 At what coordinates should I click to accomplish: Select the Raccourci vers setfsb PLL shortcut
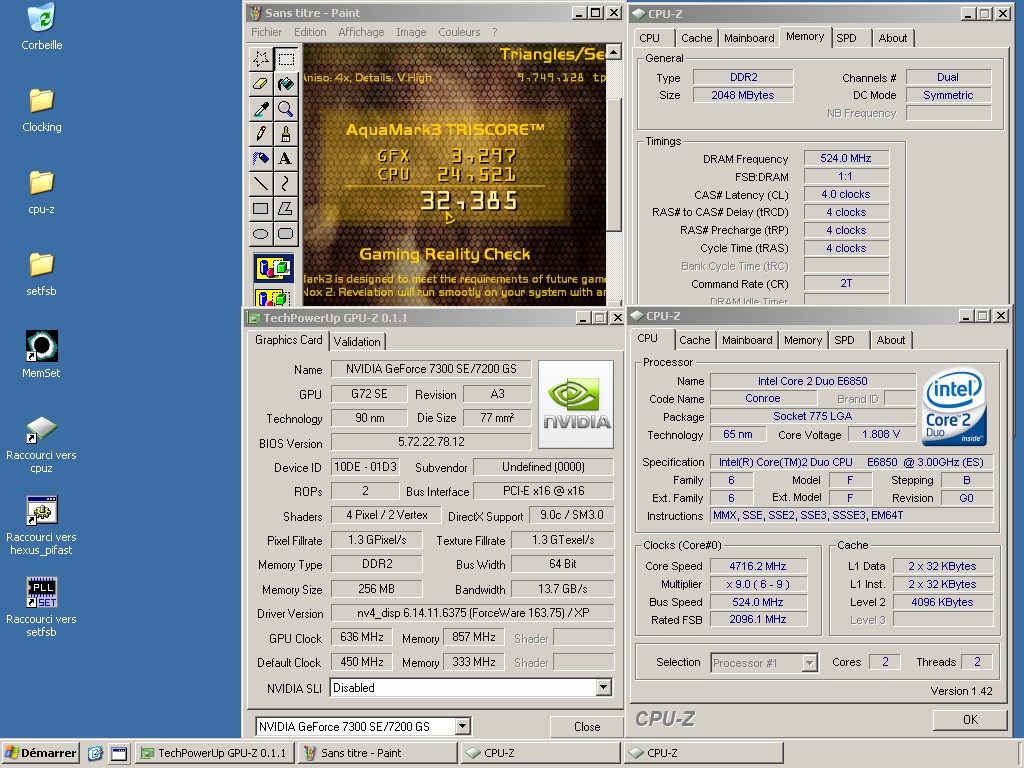click(42, 608)
